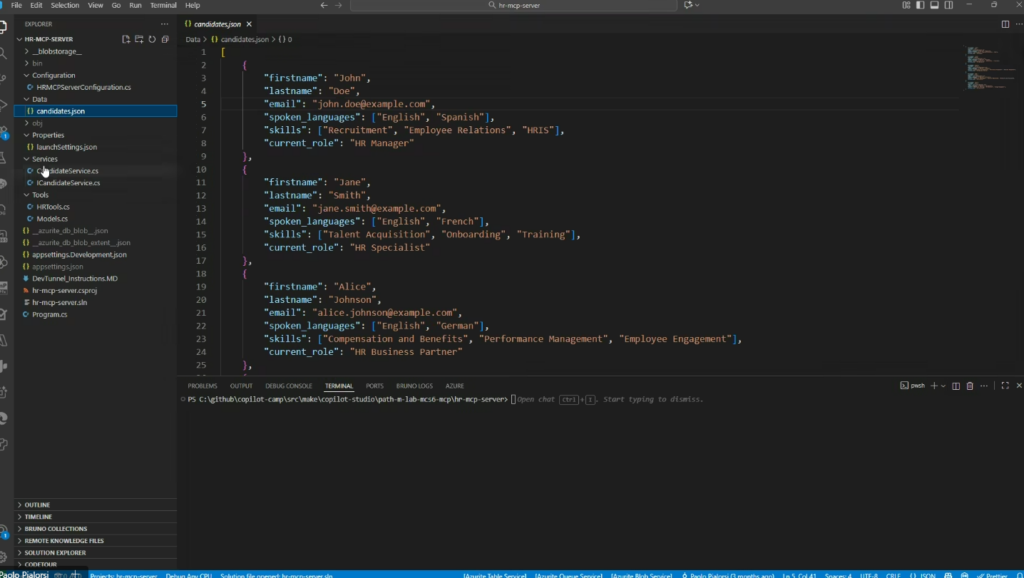Screen dimensions: 1024x578
Task: Split the terminal panel
Action: pyautogui.click(x=956, y=385)
